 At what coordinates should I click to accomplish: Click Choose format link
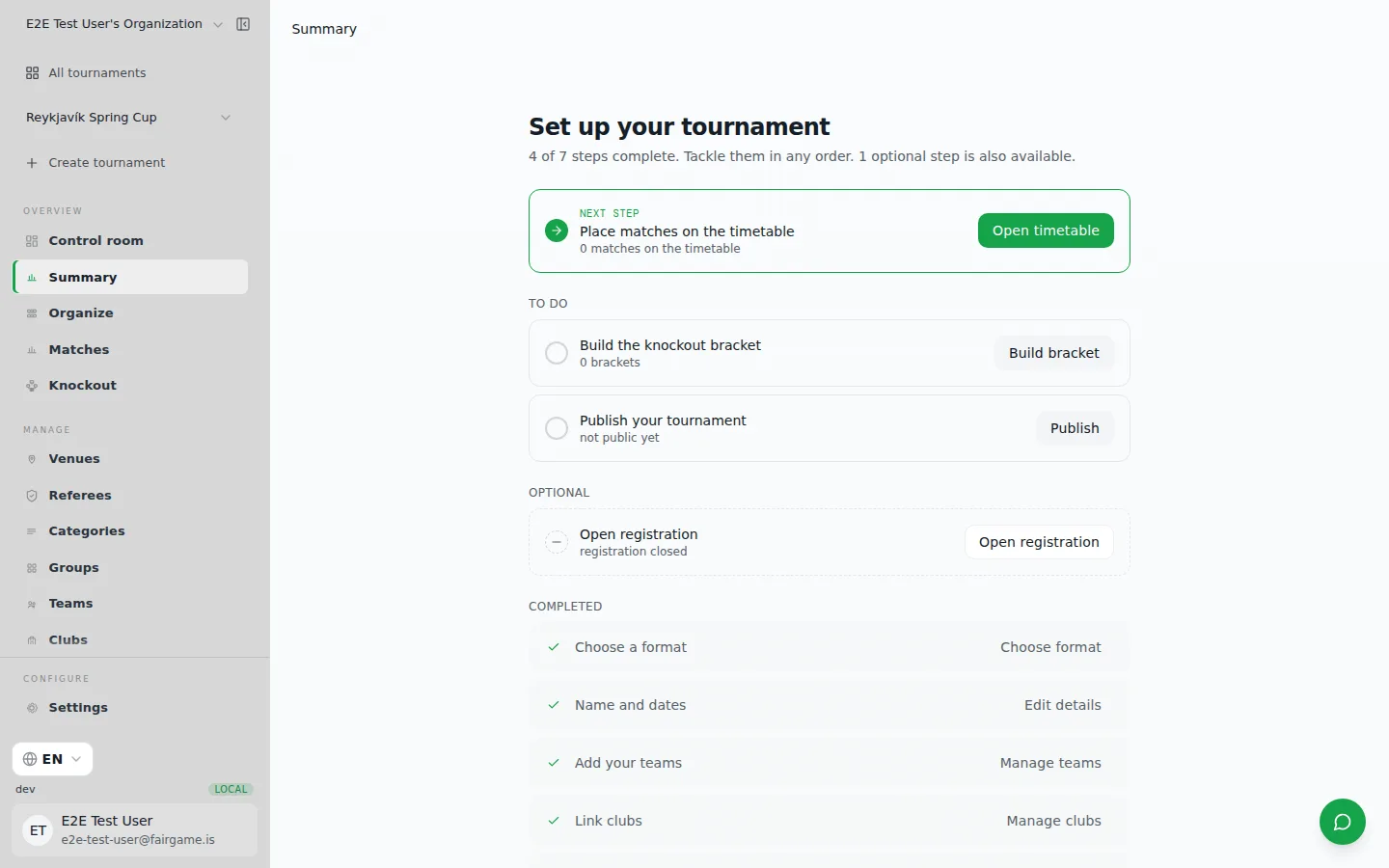point(1050,647)
